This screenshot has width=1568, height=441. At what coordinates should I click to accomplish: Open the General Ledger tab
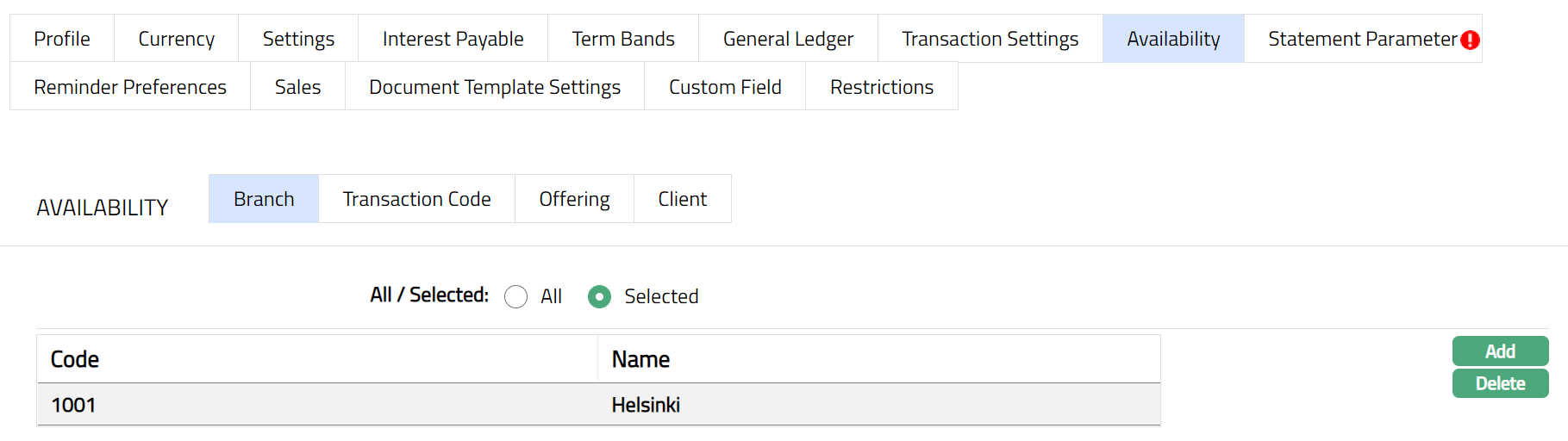tap(788, 39)
